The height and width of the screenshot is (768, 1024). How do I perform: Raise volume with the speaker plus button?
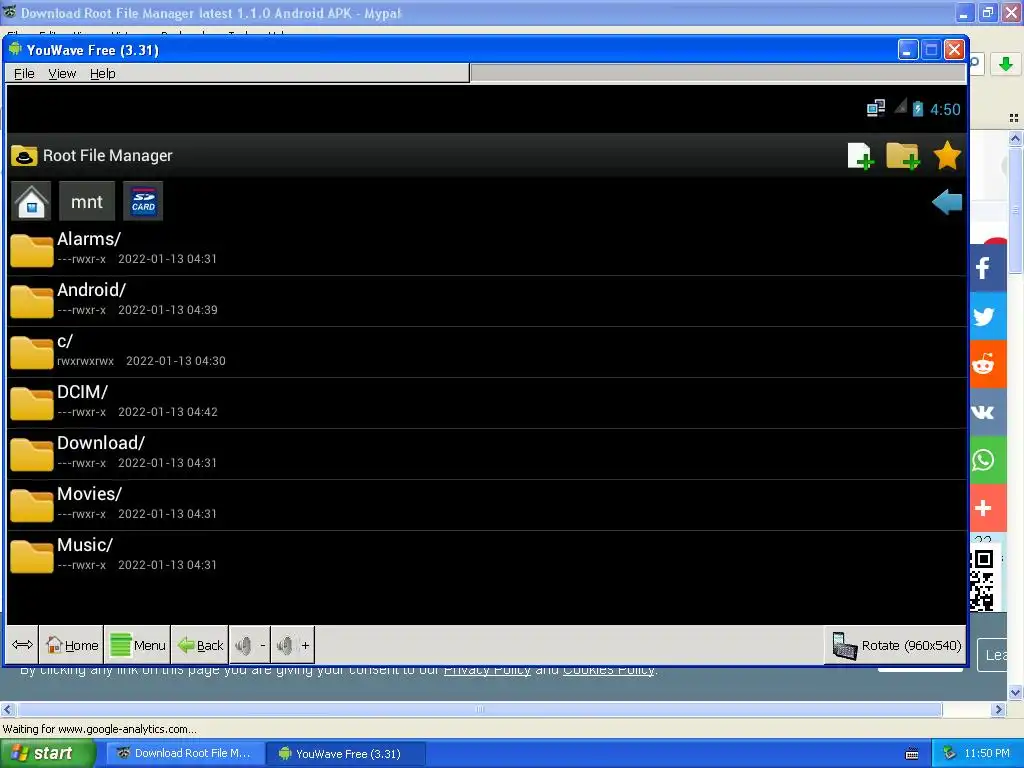coord(293,645)
